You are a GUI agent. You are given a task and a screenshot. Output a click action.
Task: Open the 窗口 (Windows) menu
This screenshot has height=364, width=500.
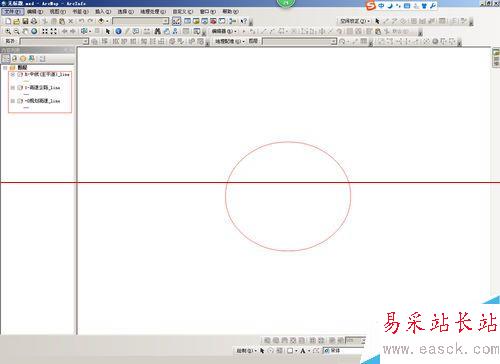209,12
